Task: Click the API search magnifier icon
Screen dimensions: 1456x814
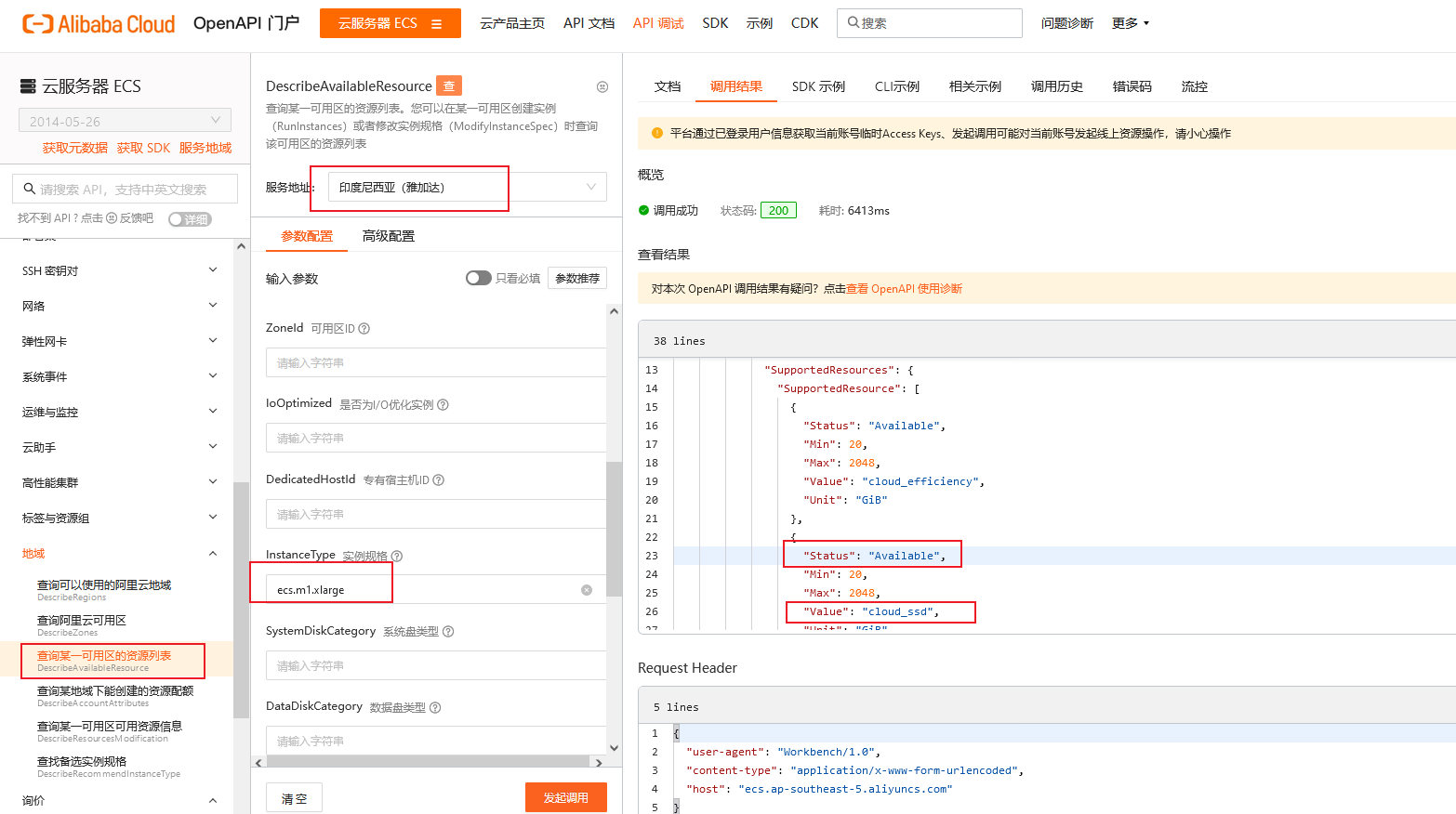Action: pyautogui.click(x=30, y=189)
